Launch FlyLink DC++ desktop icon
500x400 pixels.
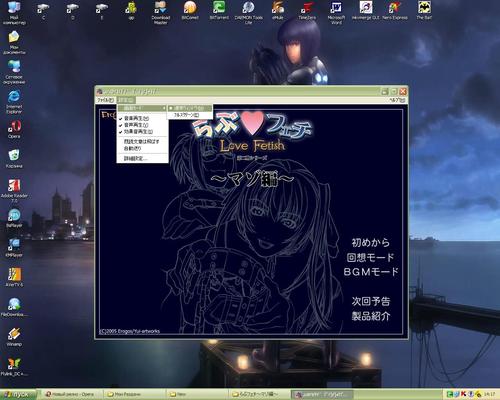click(14, 366)
